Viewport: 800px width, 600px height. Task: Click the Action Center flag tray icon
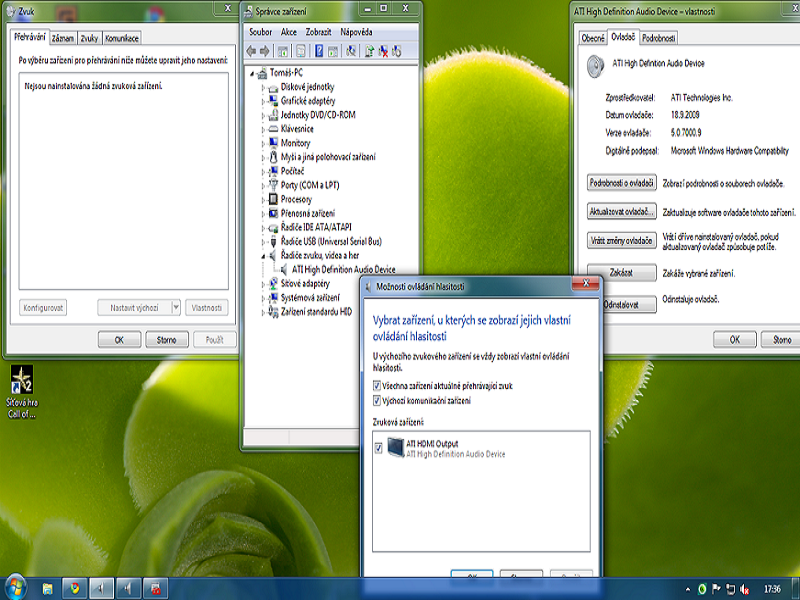tap(716, 589)
